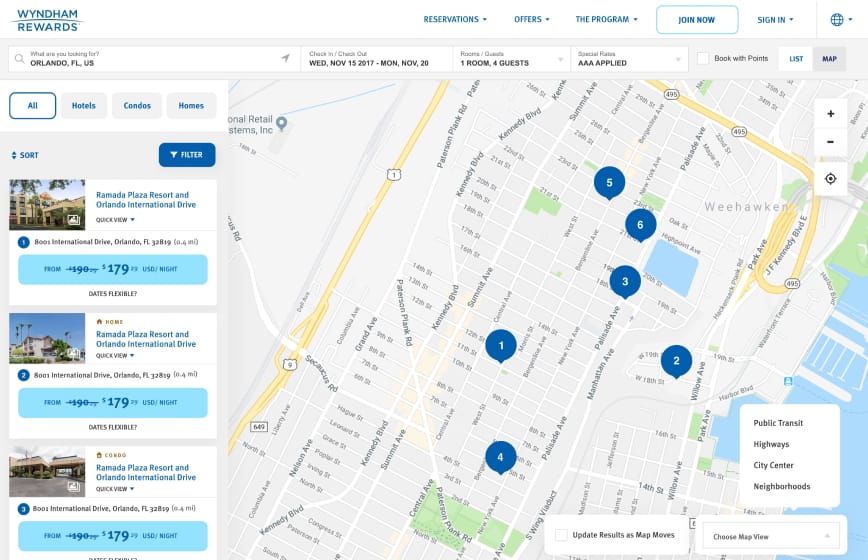This screenshot has width=868, height=560.
Task: Enable Book with Points checkbox
Action: click(703, 59)
